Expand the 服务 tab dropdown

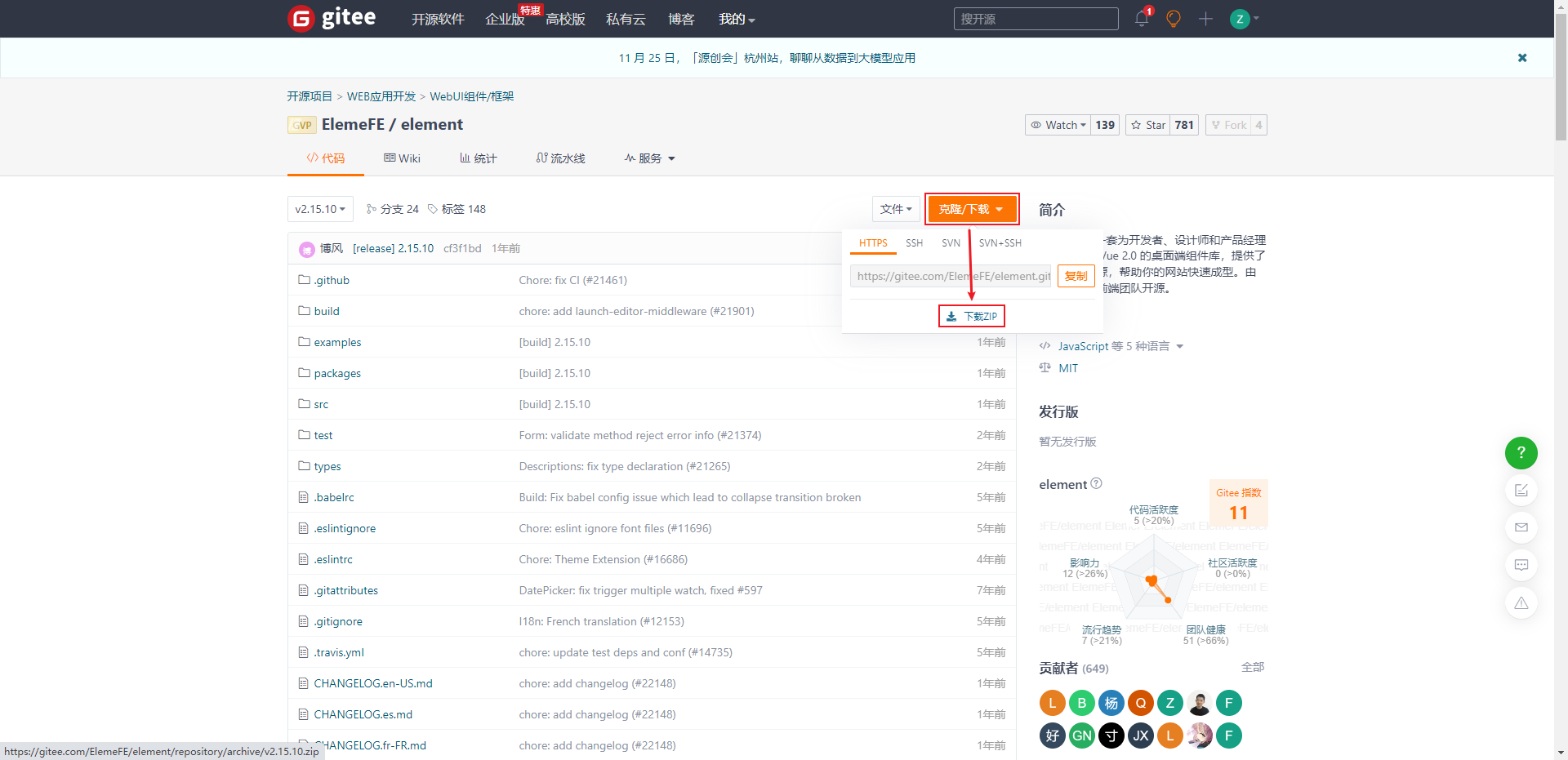point(650,158)
